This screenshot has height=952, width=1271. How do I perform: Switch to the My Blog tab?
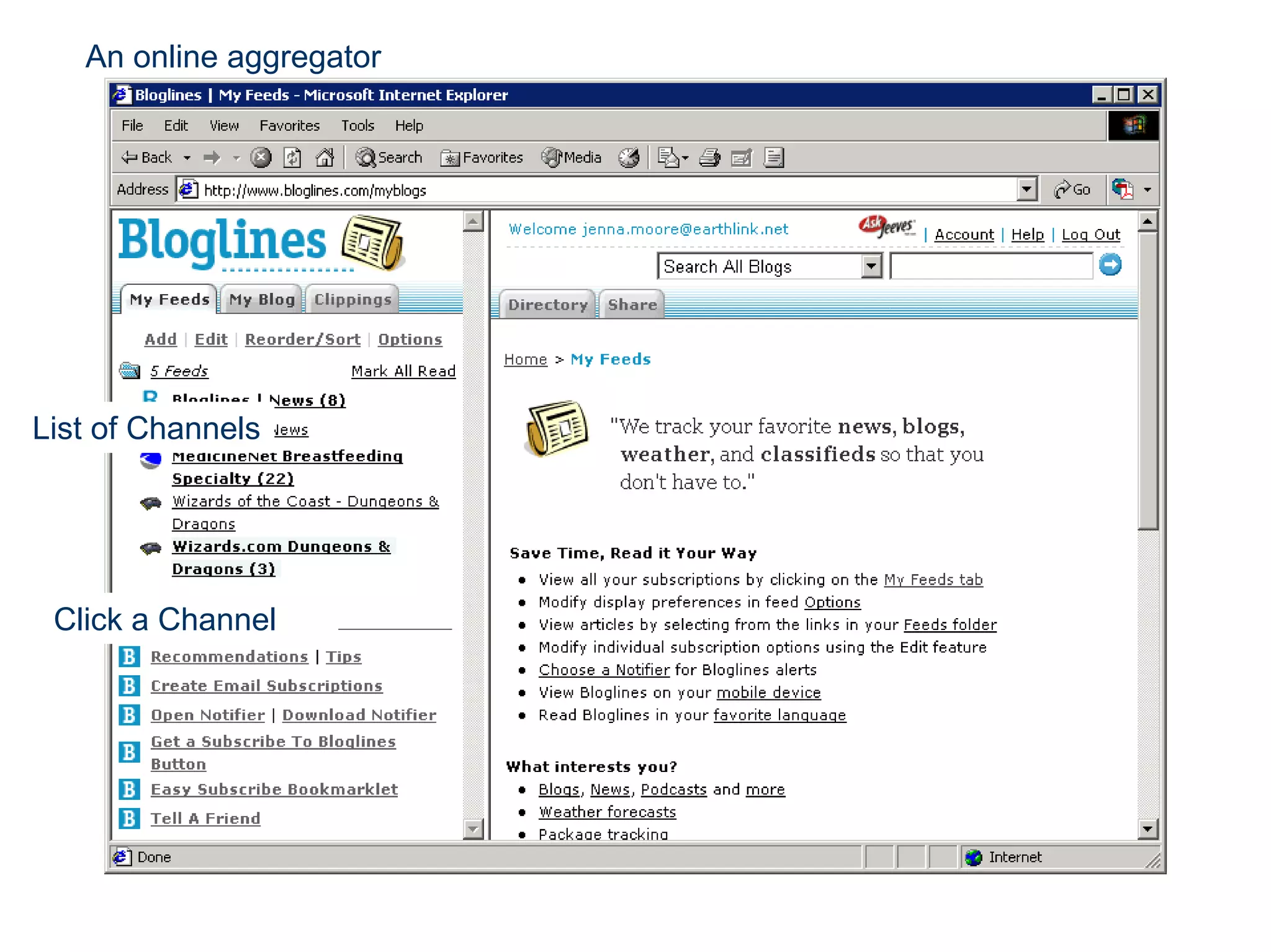[261, 299]
